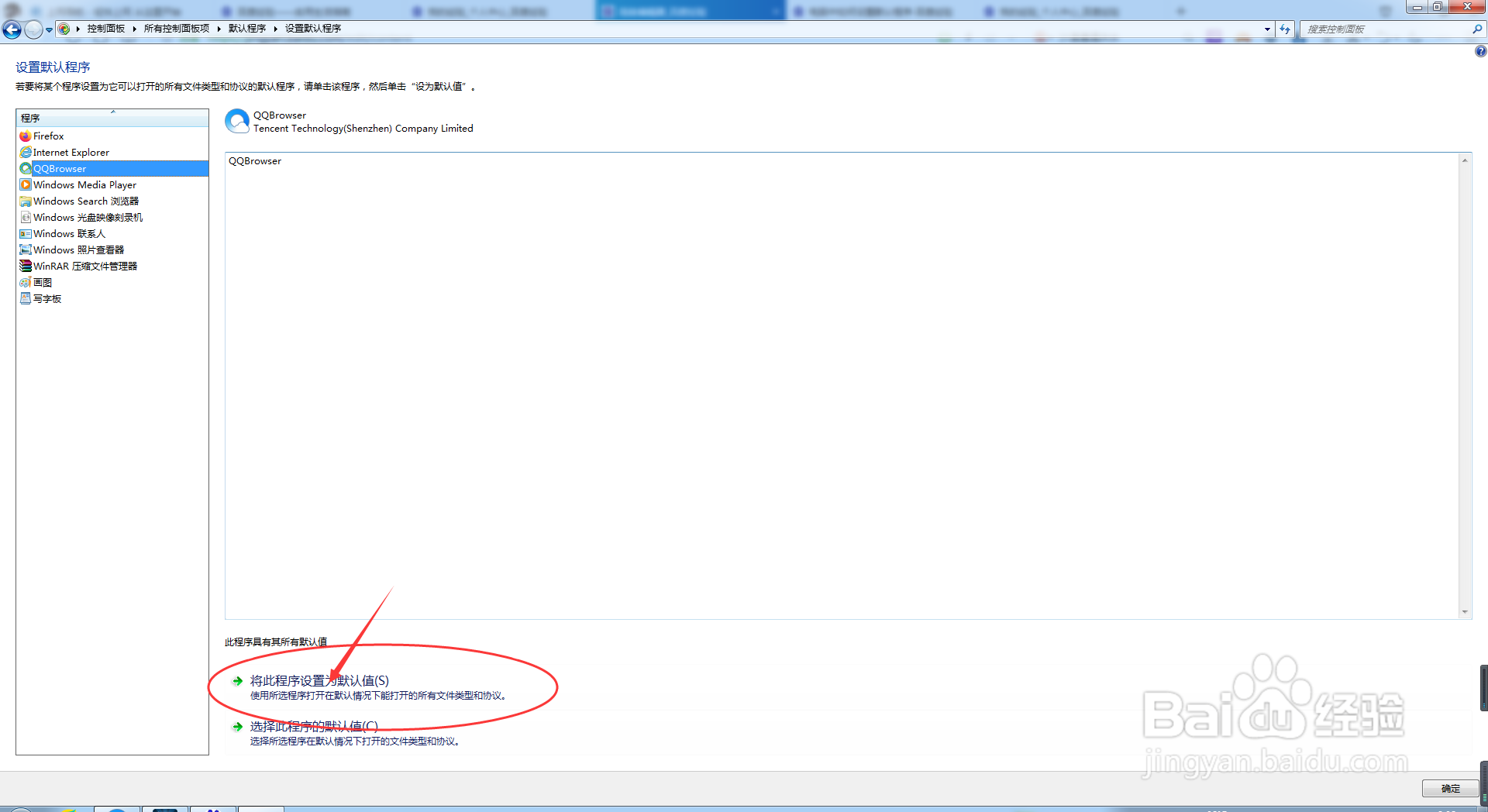Expand the address bar history dropdown
Viewport: 1488px width, 812px height.
1268,29
